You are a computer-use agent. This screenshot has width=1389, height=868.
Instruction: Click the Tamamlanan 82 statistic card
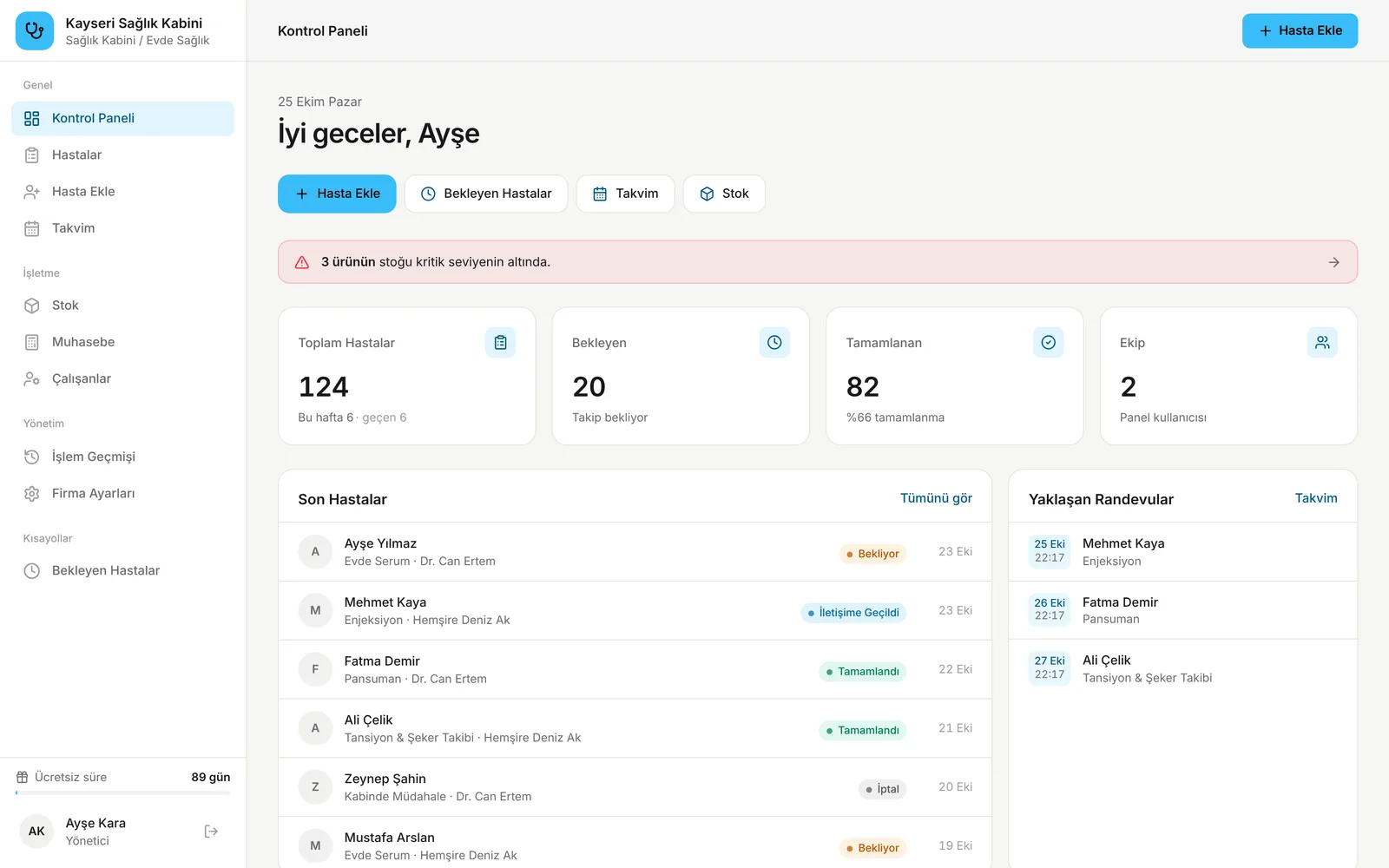(954, 376)
